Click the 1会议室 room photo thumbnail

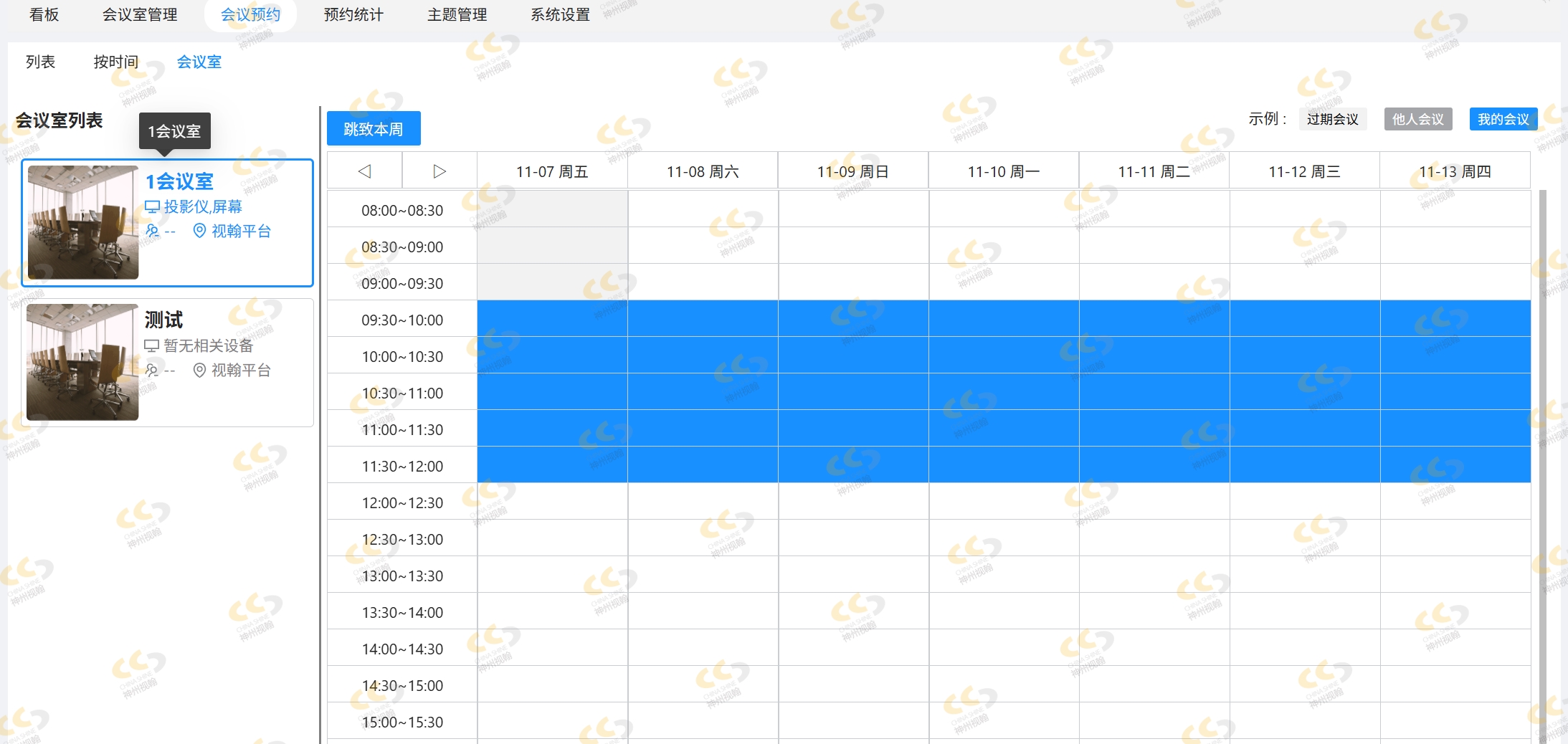tap(82, 222)
